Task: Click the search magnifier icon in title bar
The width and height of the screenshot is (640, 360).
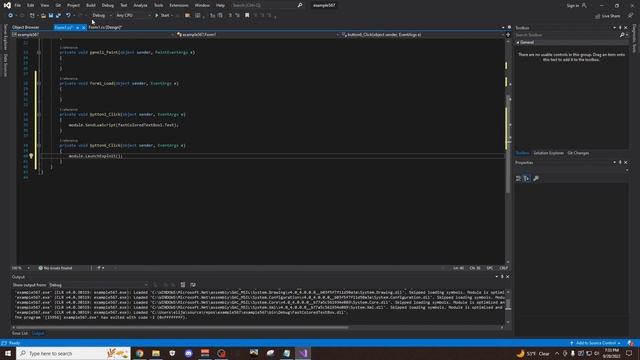Action: [x=300, y=5]
